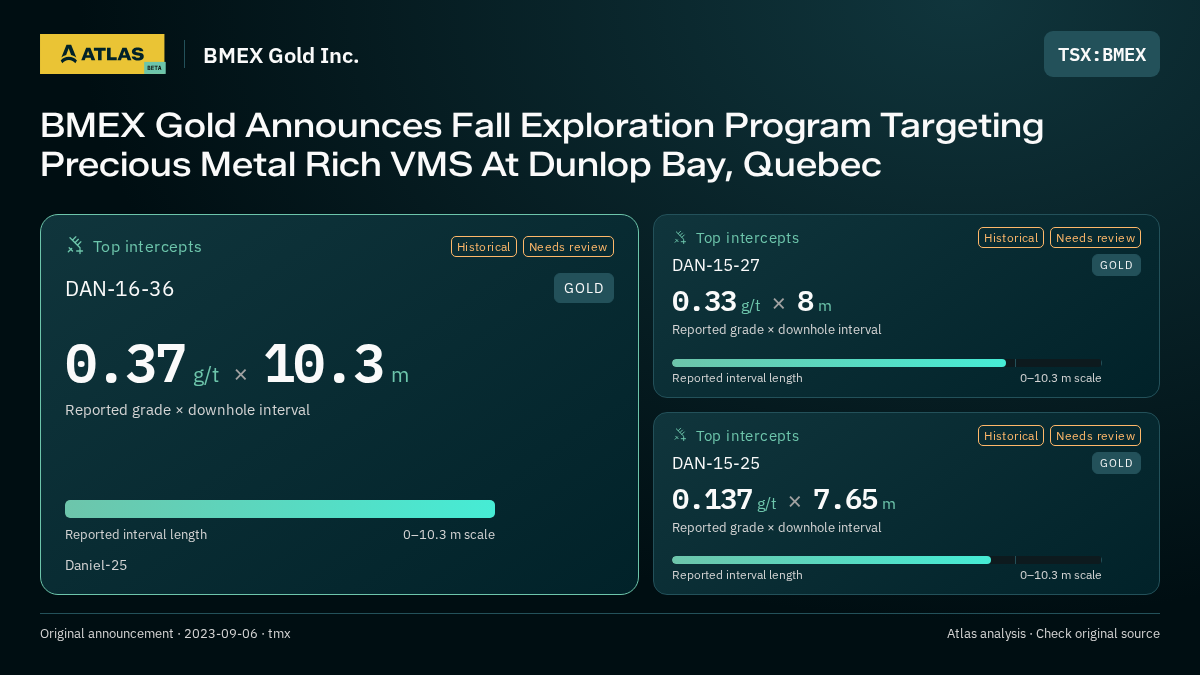Click the GOLD badge on DAN-16-36 card
Viewport: 1200px width, 675px height.
(584, 288)
